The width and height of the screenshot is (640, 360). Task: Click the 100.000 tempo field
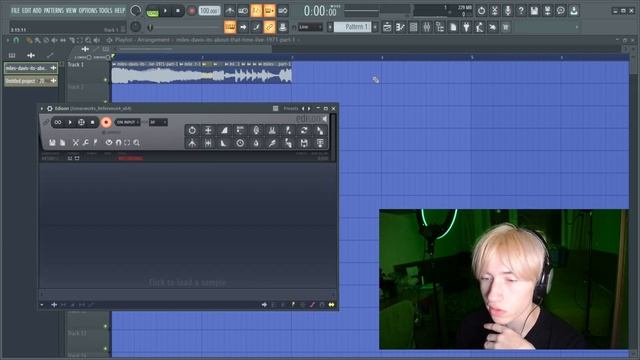point(209,11)
